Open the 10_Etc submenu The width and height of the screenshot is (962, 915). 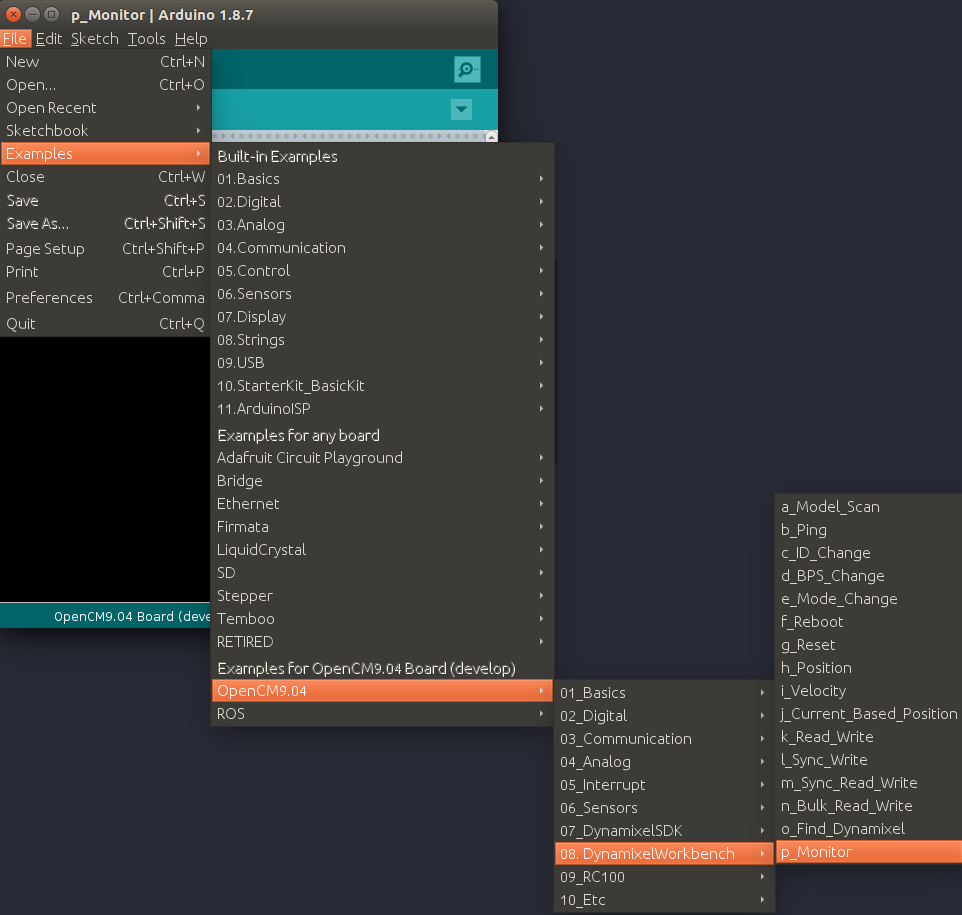[x=664, y=900]
